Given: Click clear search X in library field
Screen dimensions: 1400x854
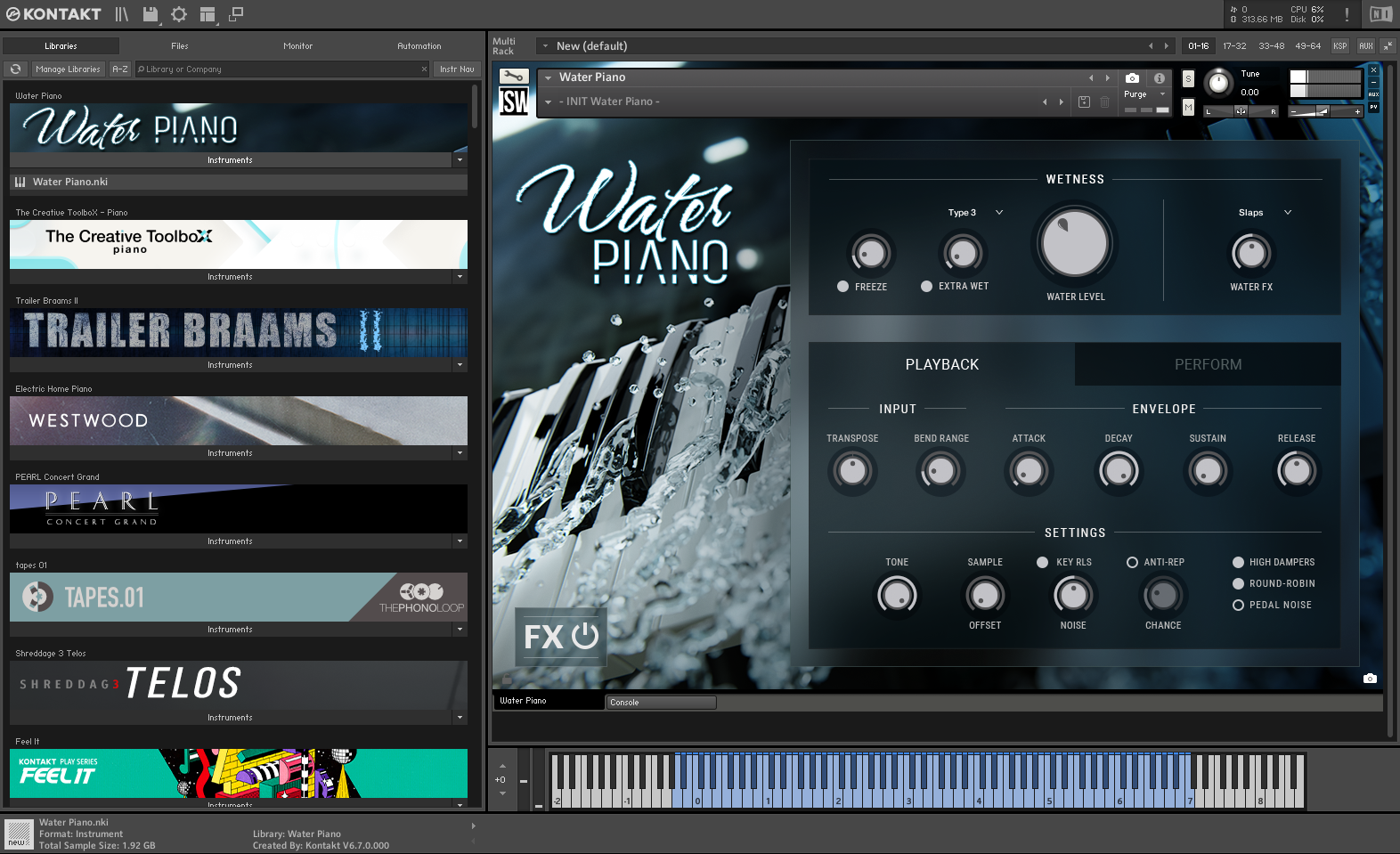Looking at the screenshot, I should click(424, 69).
